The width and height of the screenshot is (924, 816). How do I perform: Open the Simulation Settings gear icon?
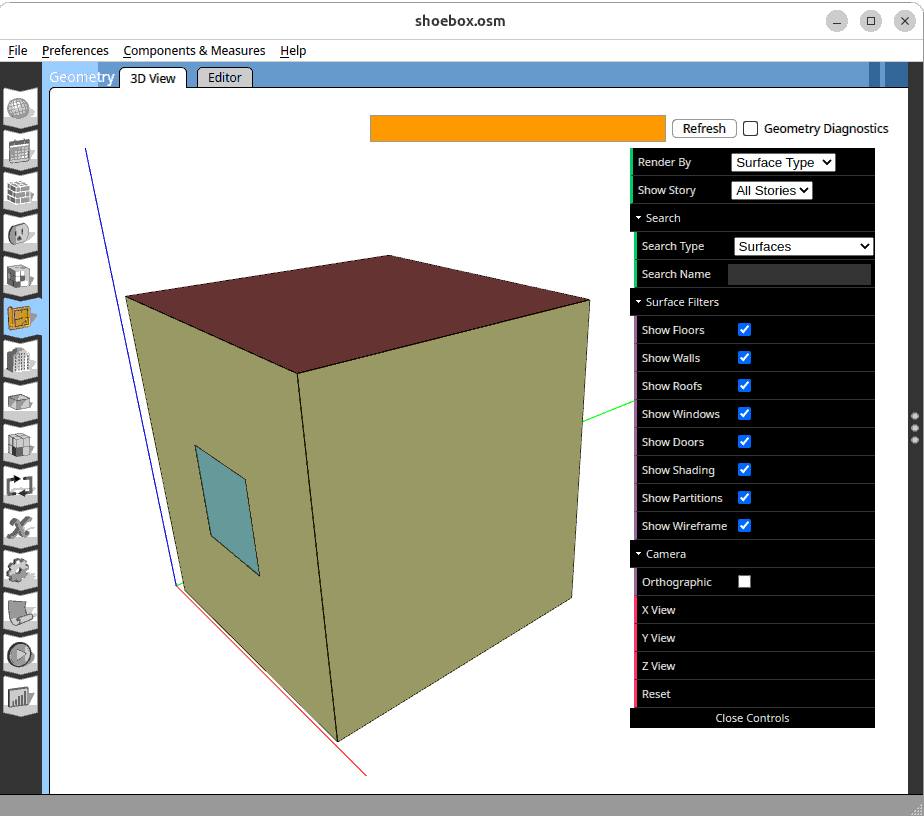pos(22,570)
